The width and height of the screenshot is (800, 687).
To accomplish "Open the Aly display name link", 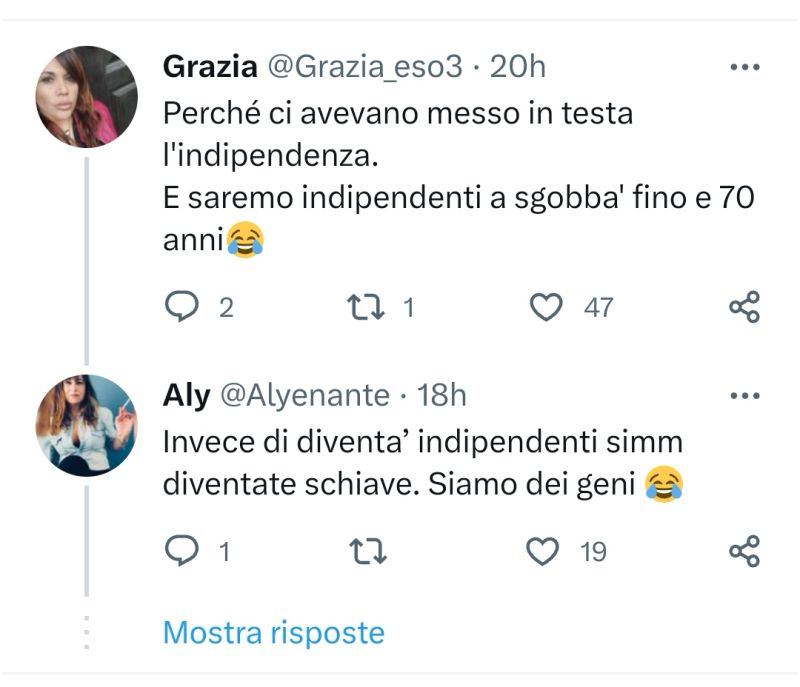I will tap(186, 396).
